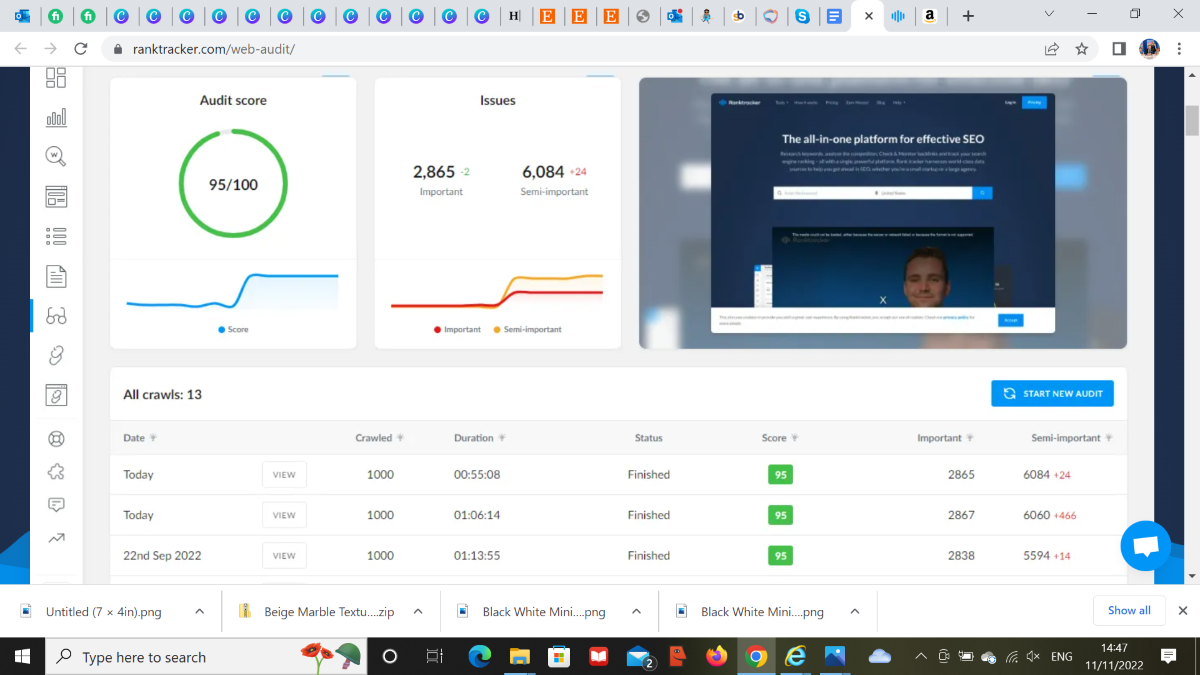Open the document page icon in sidebar
Viewport: 1200px width, 675px height.
[x=56, y=276]
